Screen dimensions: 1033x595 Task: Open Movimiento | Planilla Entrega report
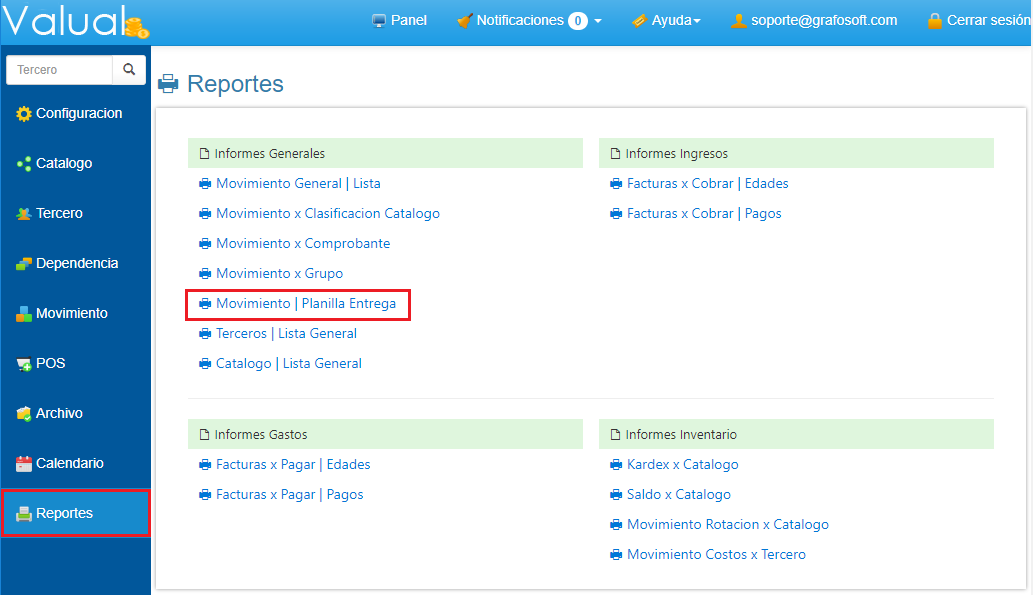(x=305, y=303)
